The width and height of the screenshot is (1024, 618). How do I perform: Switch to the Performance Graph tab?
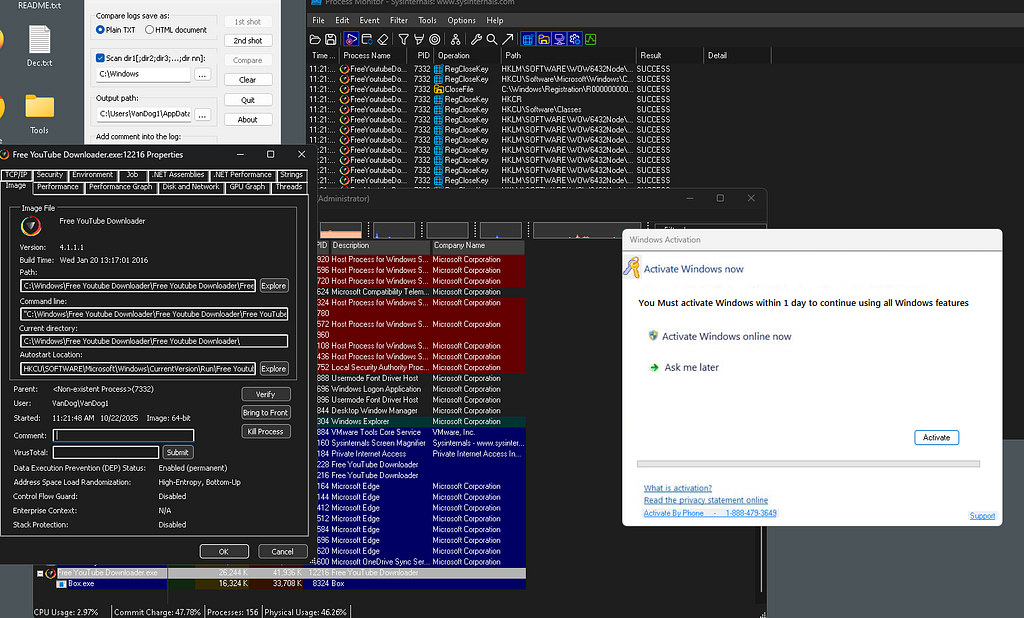pyautogui.click(x=120, y=187)
